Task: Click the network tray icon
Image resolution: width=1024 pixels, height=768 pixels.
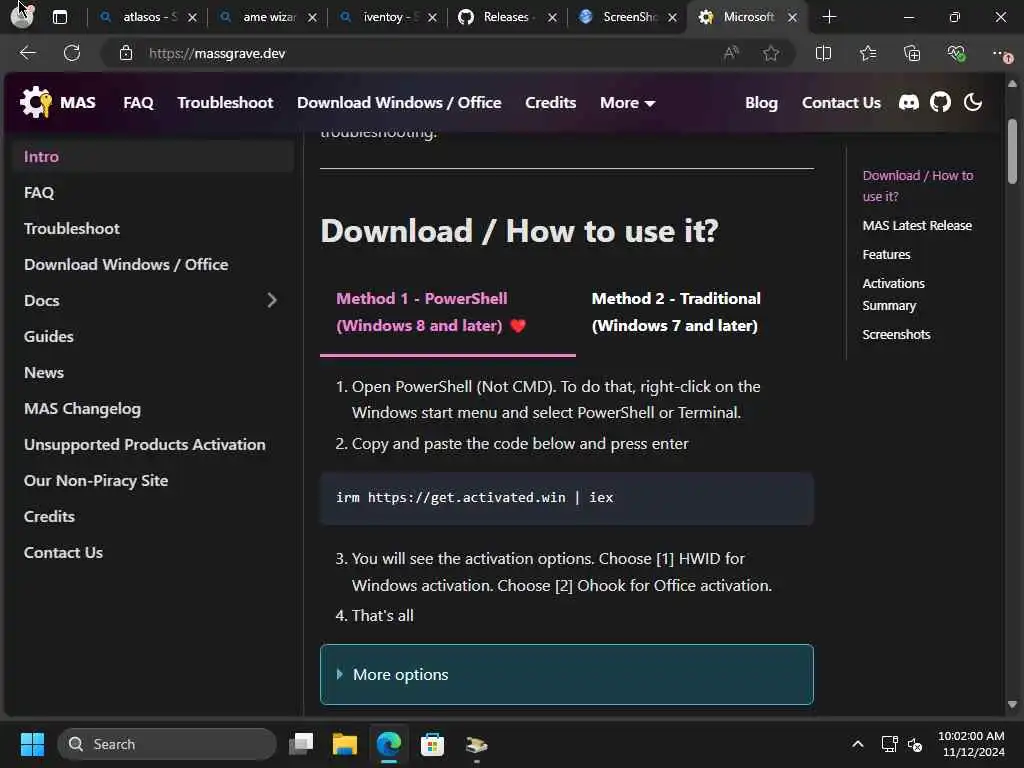Action: pos(889,744)
